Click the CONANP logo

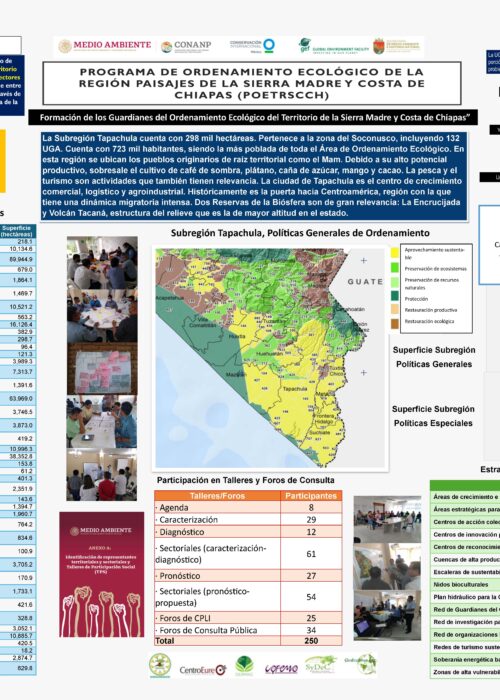[186, 46]
